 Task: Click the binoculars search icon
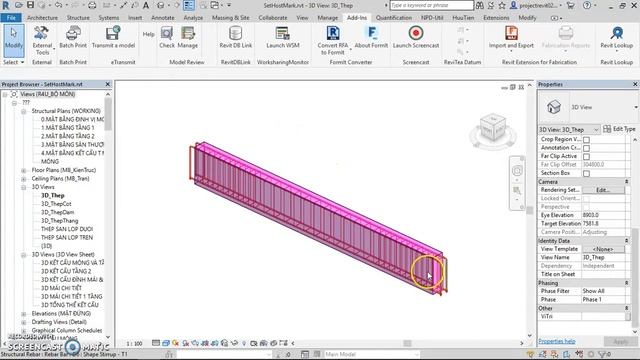(480, 5)
